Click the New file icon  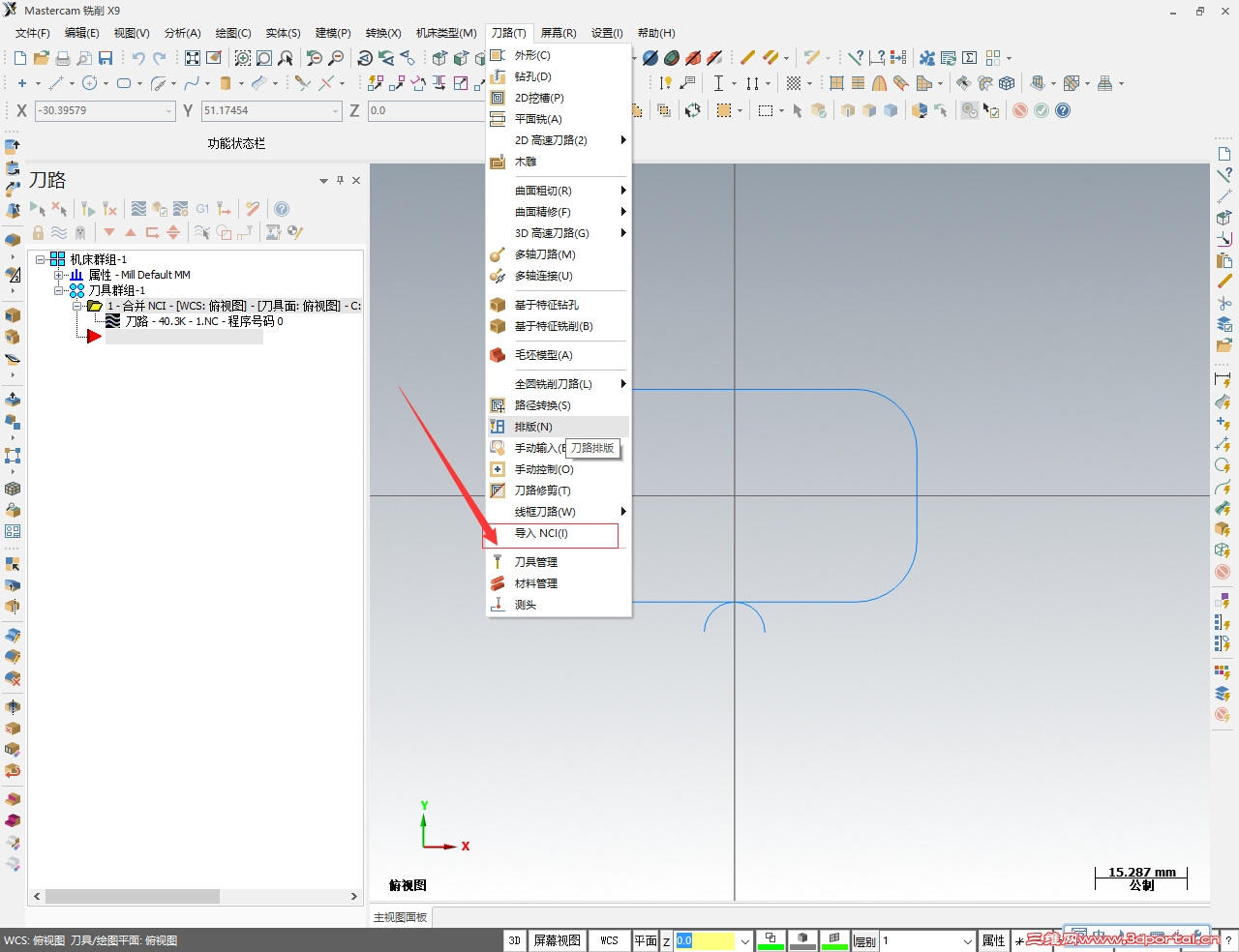(x=21, y=58)
